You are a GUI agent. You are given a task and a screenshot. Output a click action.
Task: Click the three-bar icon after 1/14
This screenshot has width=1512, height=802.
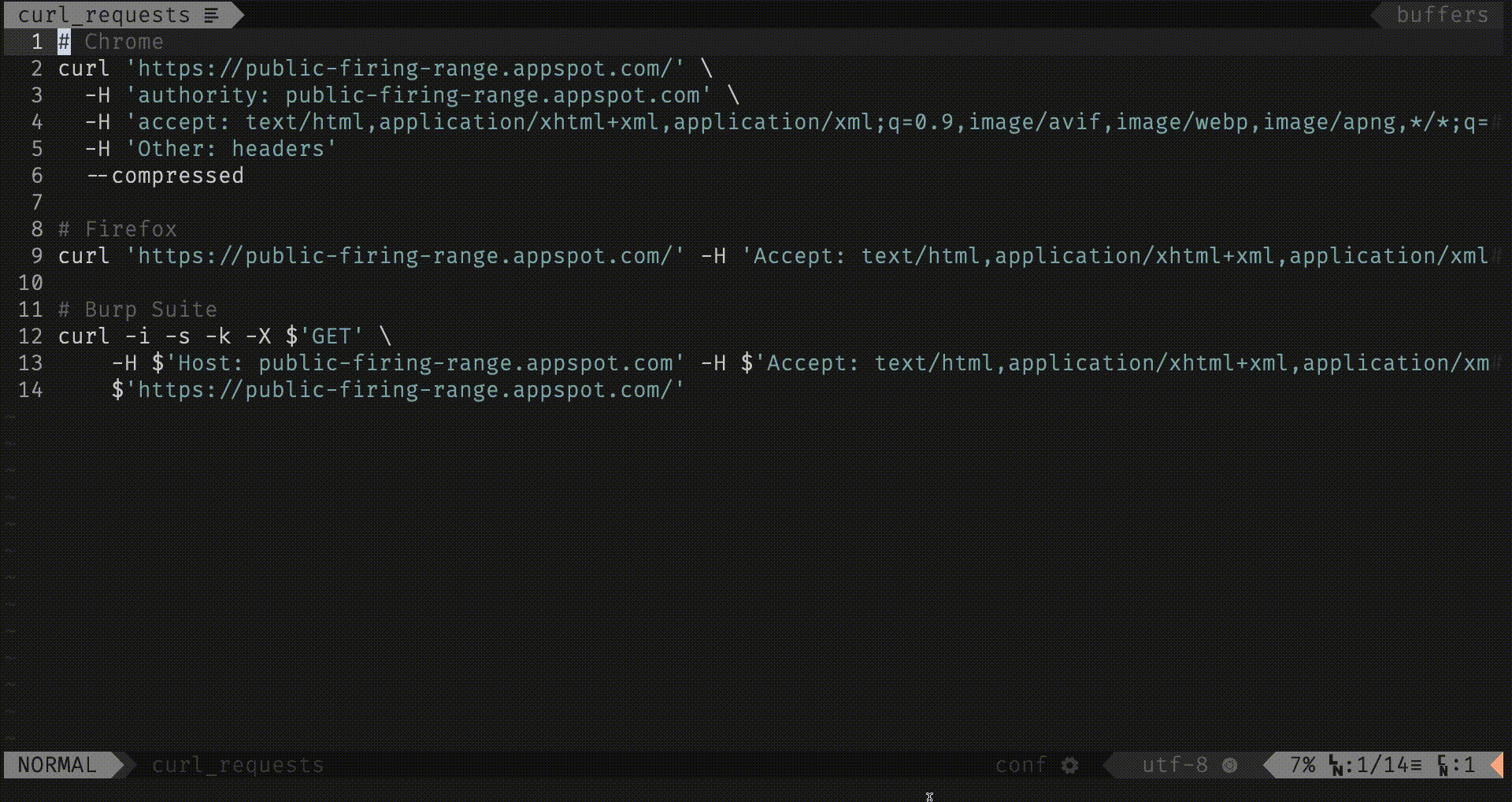(1416, 765)
